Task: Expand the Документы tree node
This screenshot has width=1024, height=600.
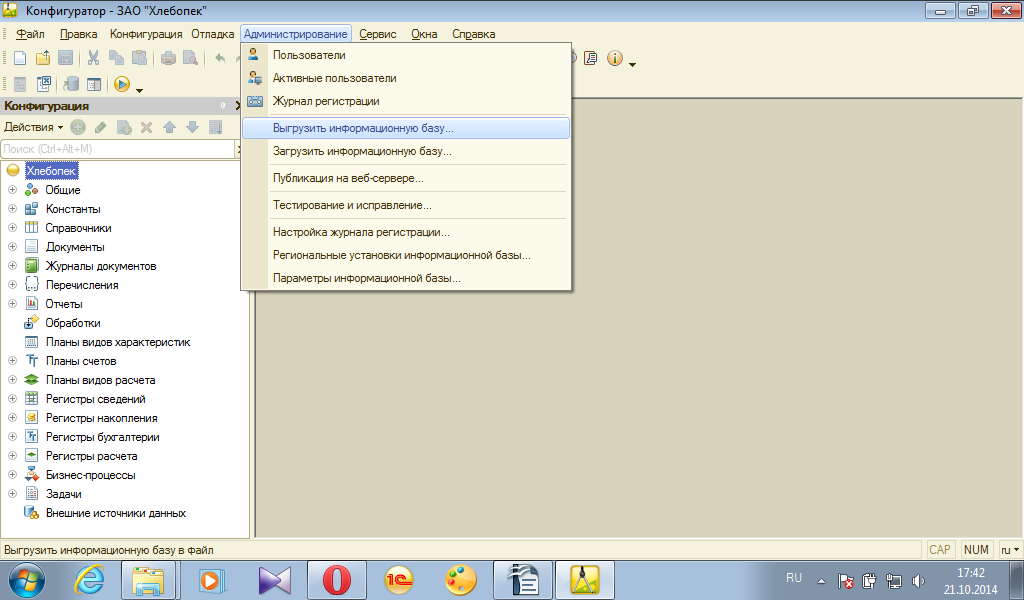Action: click(x=12, y=247)
